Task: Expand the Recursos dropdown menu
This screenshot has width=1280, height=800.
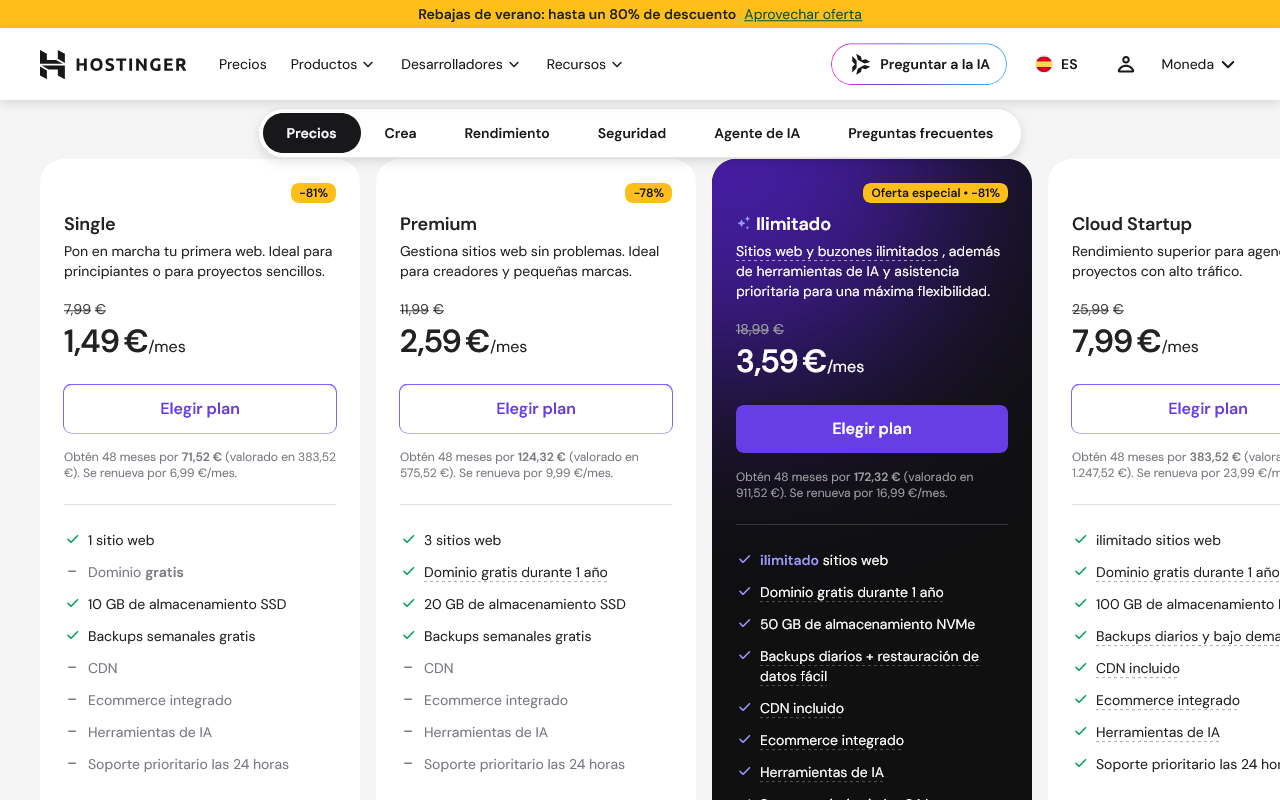Action: coord(585,64)
